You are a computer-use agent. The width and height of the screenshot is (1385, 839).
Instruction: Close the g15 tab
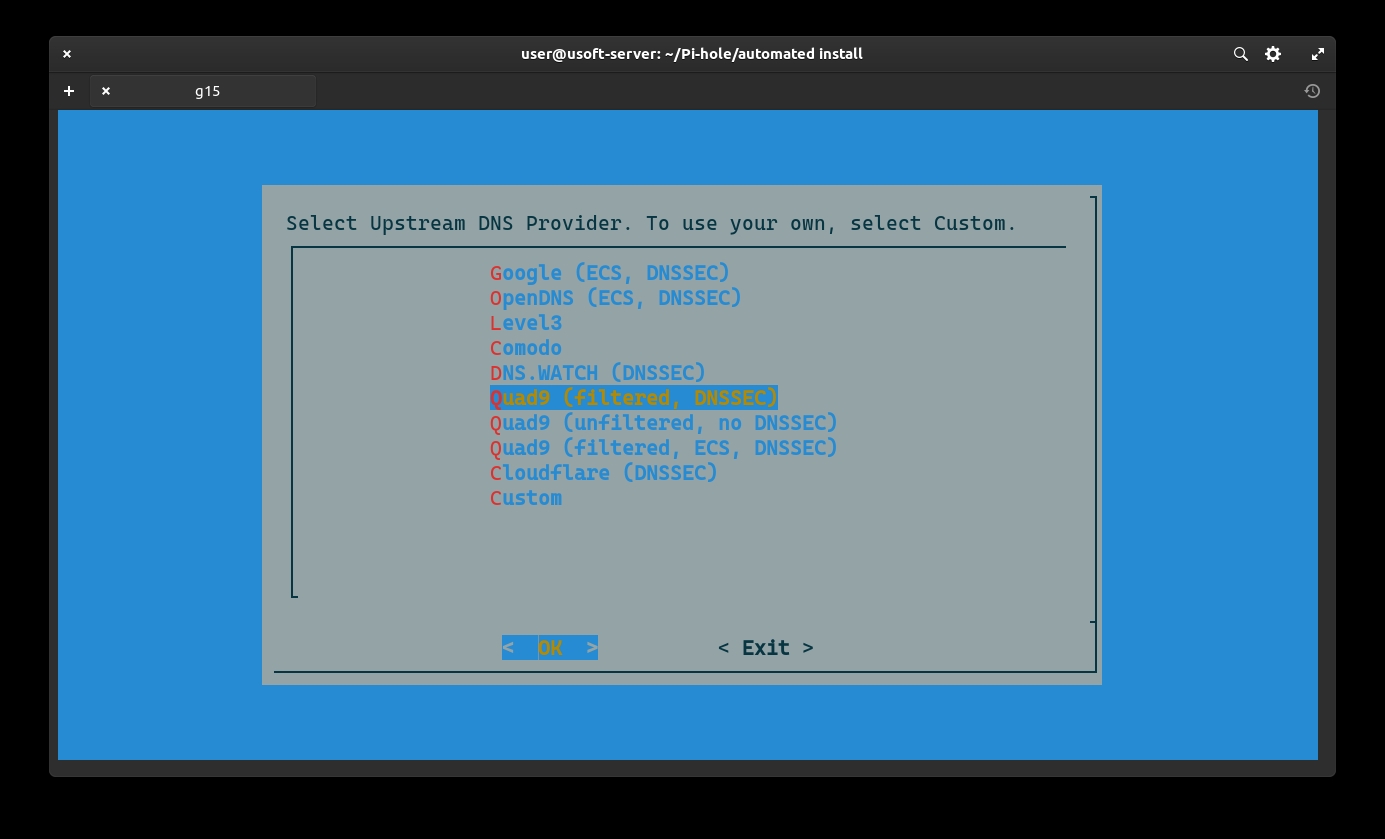106,91
